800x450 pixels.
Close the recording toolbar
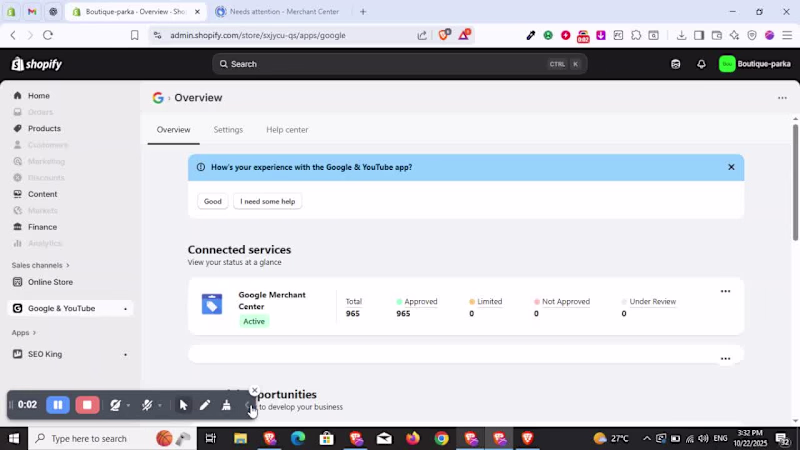255,391
